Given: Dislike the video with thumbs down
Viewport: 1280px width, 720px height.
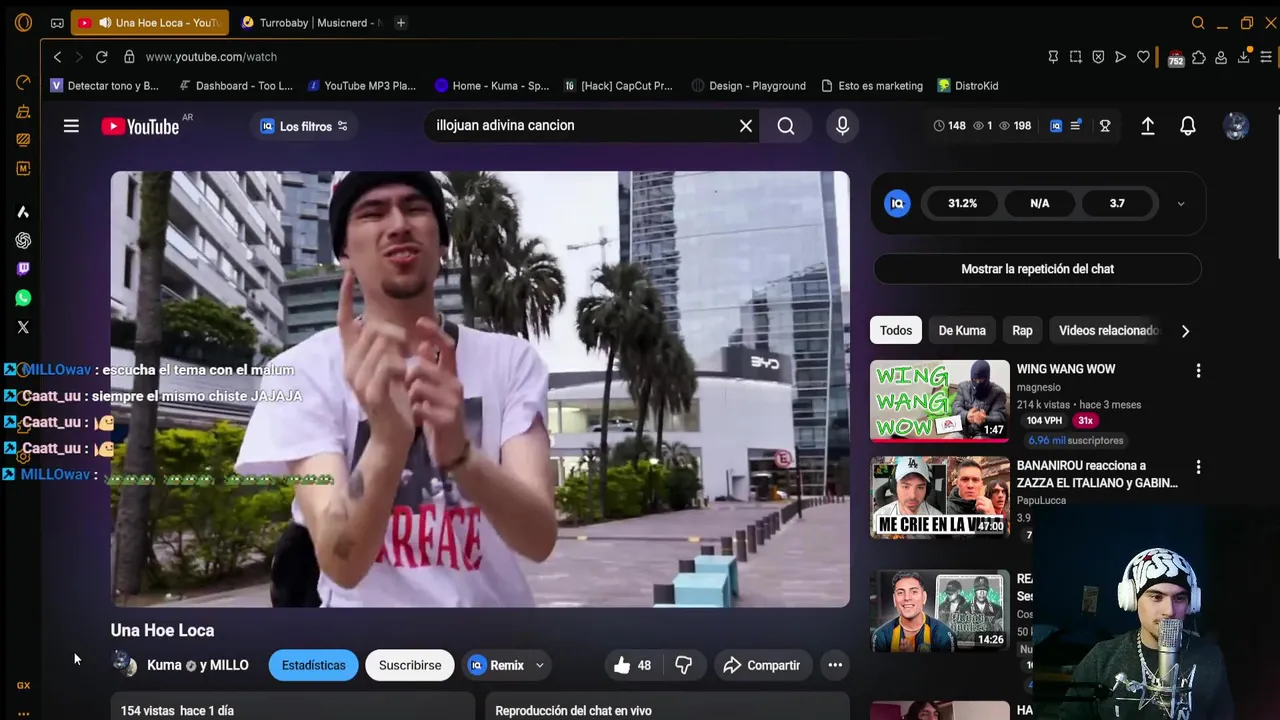Looking at the screenshot, I should click(684, 665).
